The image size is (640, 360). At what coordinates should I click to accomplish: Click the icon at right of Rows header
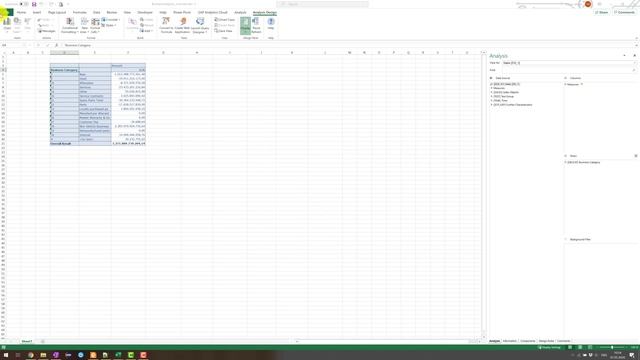tap(636, 156)
